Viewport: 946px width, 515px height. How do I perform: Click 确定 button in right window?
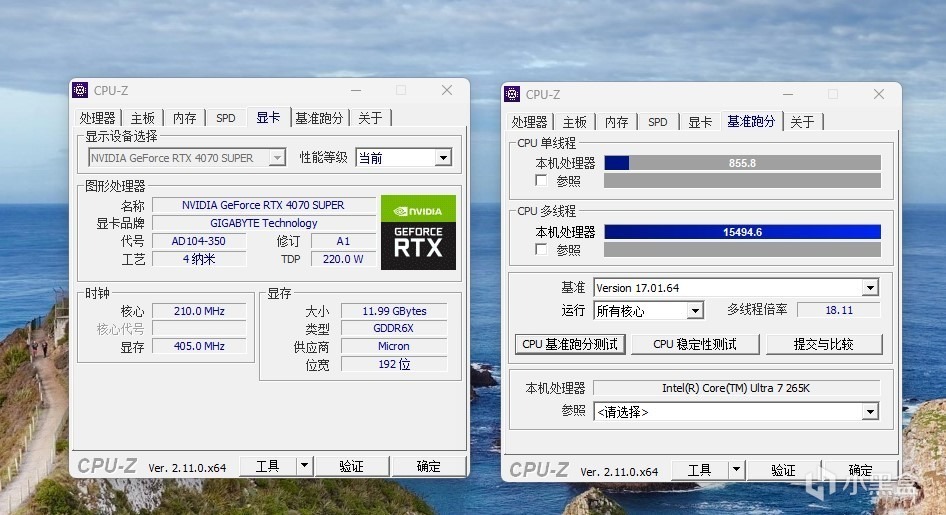coord(861,469)
